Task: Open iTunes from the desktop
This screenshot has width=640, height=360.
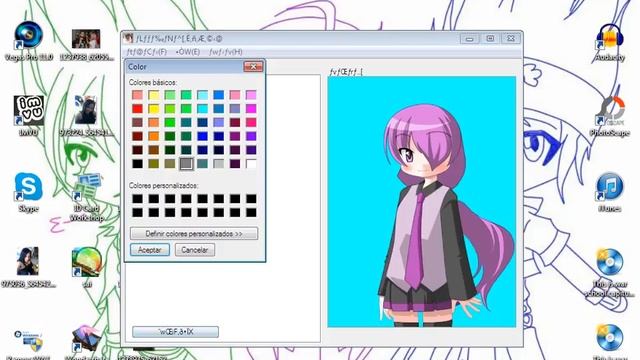Action: tap(609, 192)
